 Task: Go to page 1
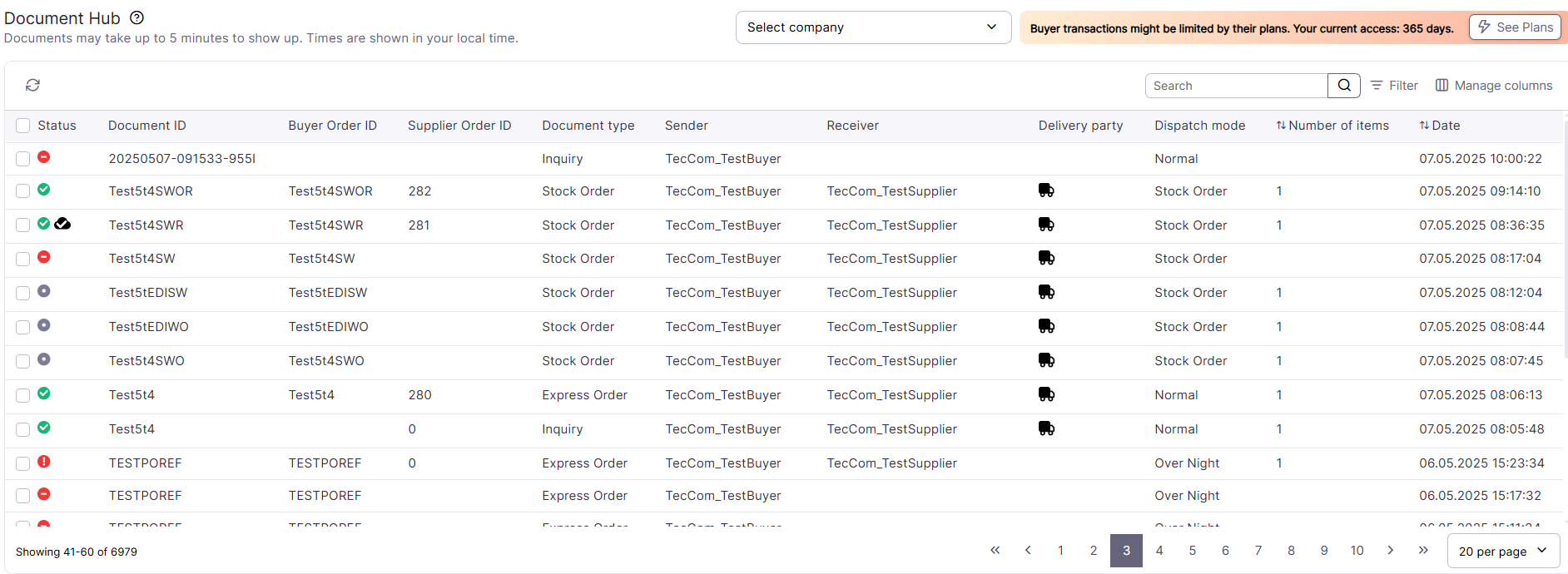(1060, 550)
